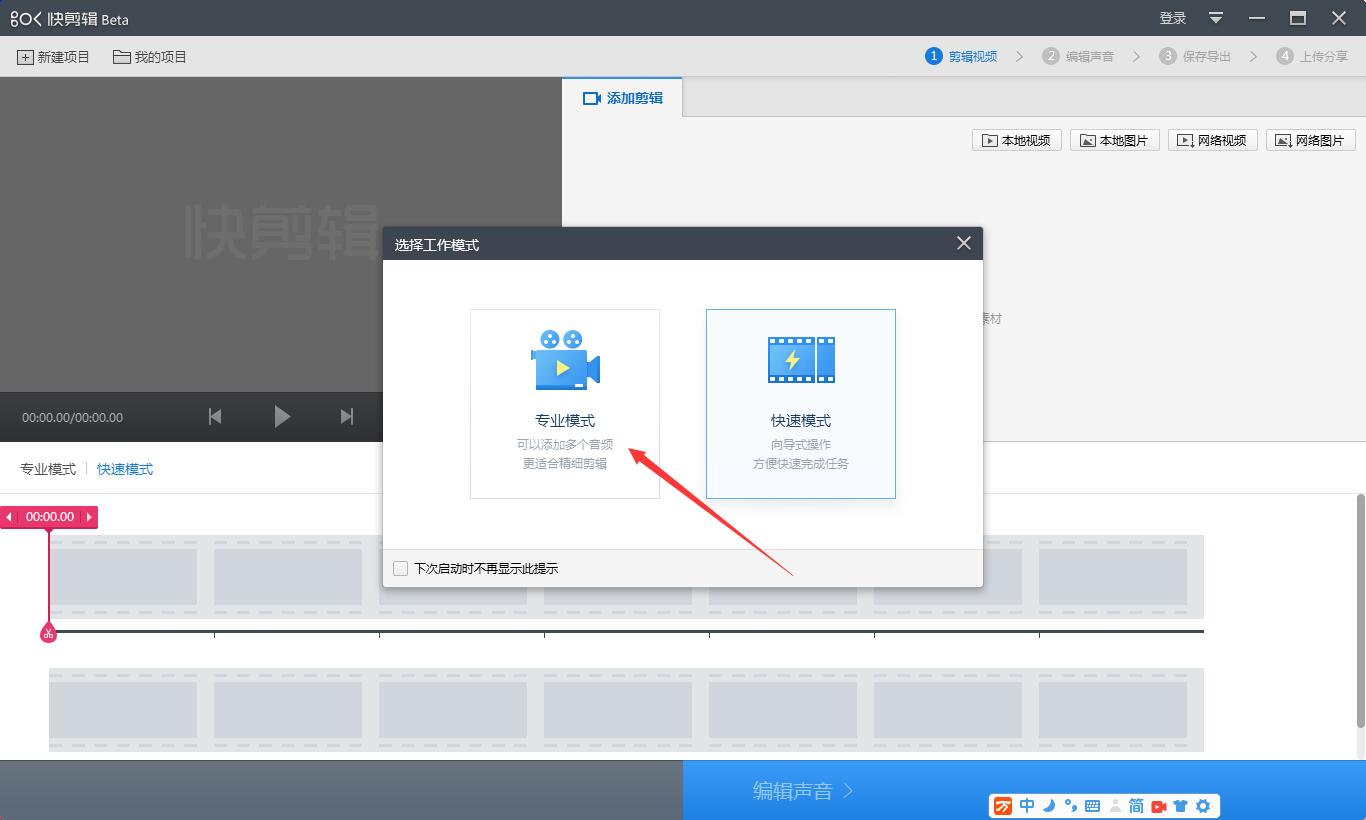
Task: Jump to next frame in player
Action: click(347, 416)
